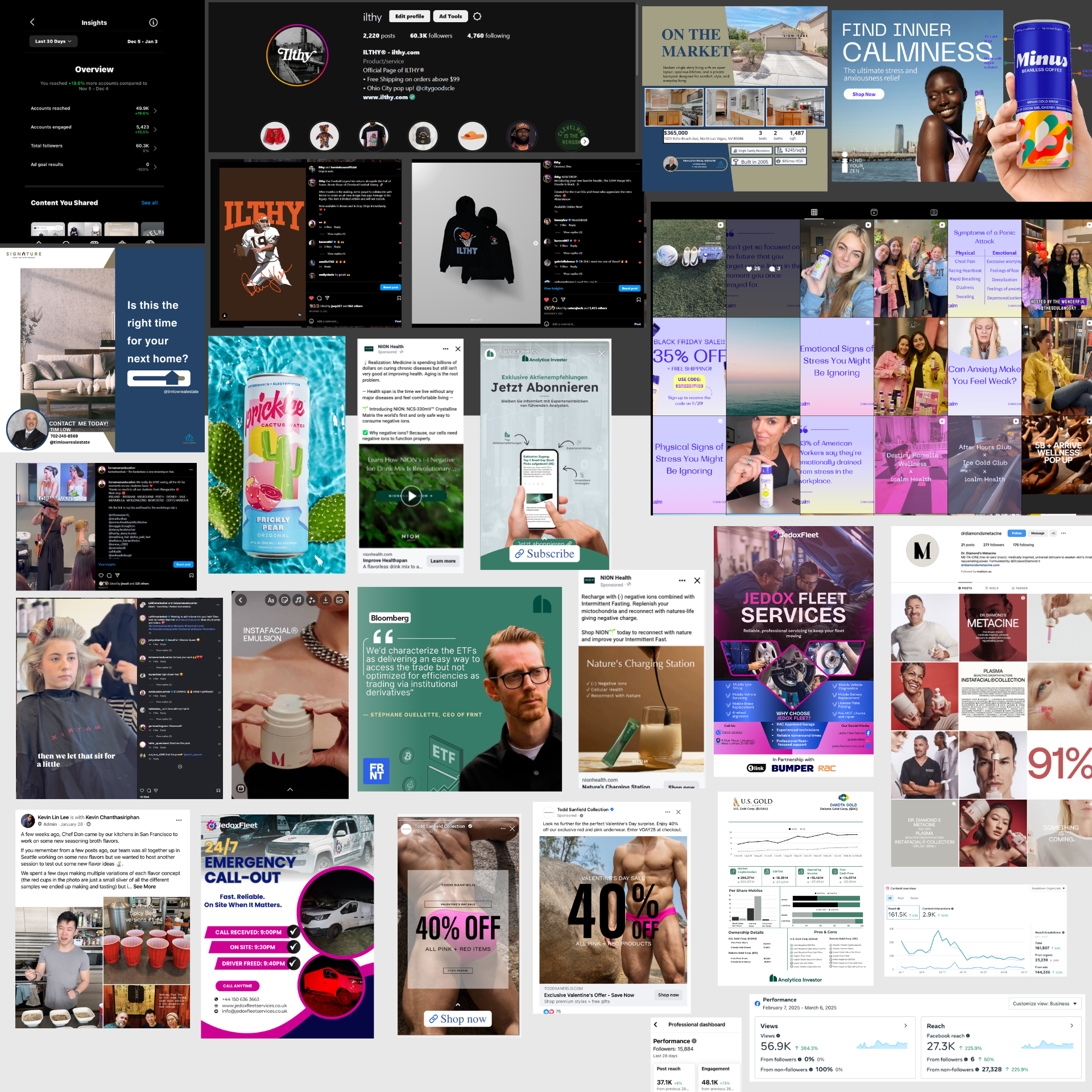Open more options on Nature's Charging Station ad
Screen dimensions: 1092x1092
pos(682,581)
